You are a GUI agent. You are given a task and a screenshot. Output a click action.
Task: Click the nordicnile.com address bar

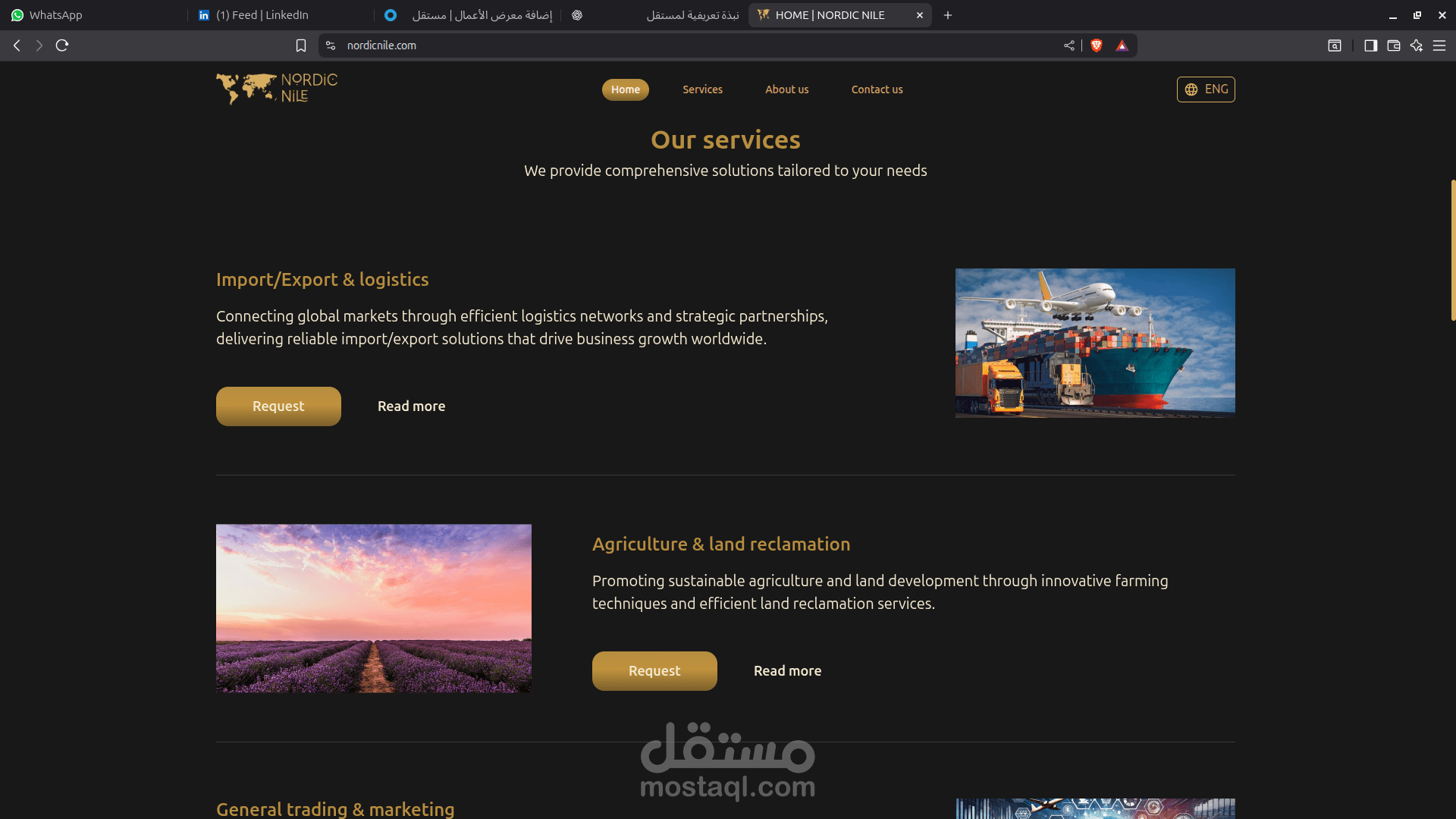[698, 45]
